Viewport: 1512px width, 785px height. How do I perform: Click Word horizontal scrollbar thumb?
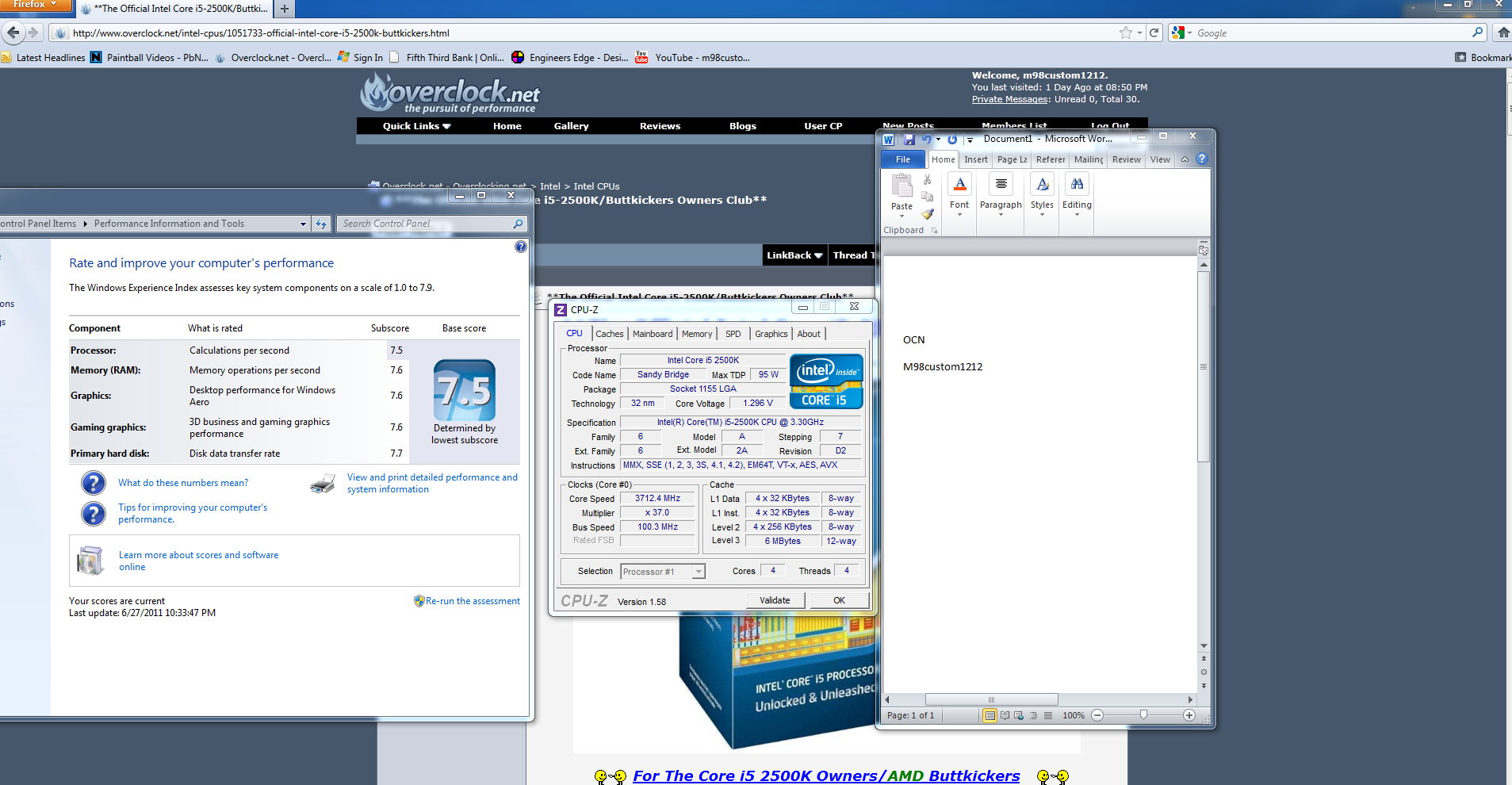click(991, 699)
